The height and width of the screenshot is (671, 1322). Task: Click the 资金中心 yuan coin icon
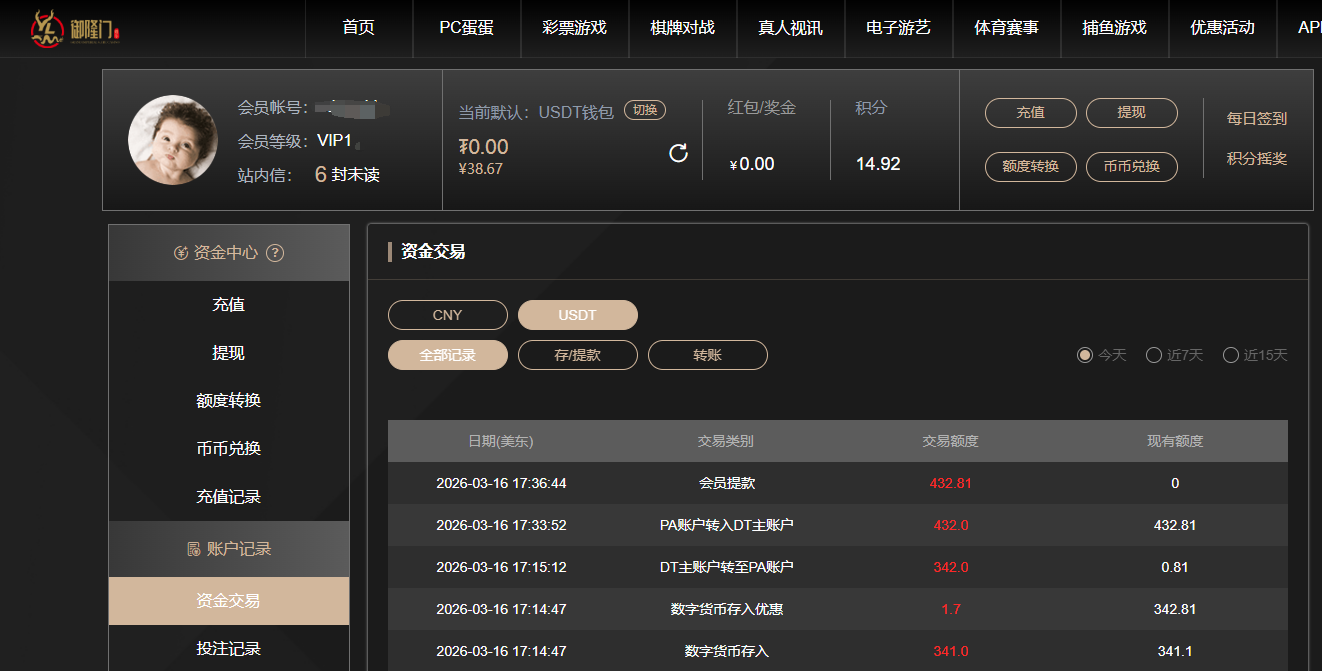point(181,253)
